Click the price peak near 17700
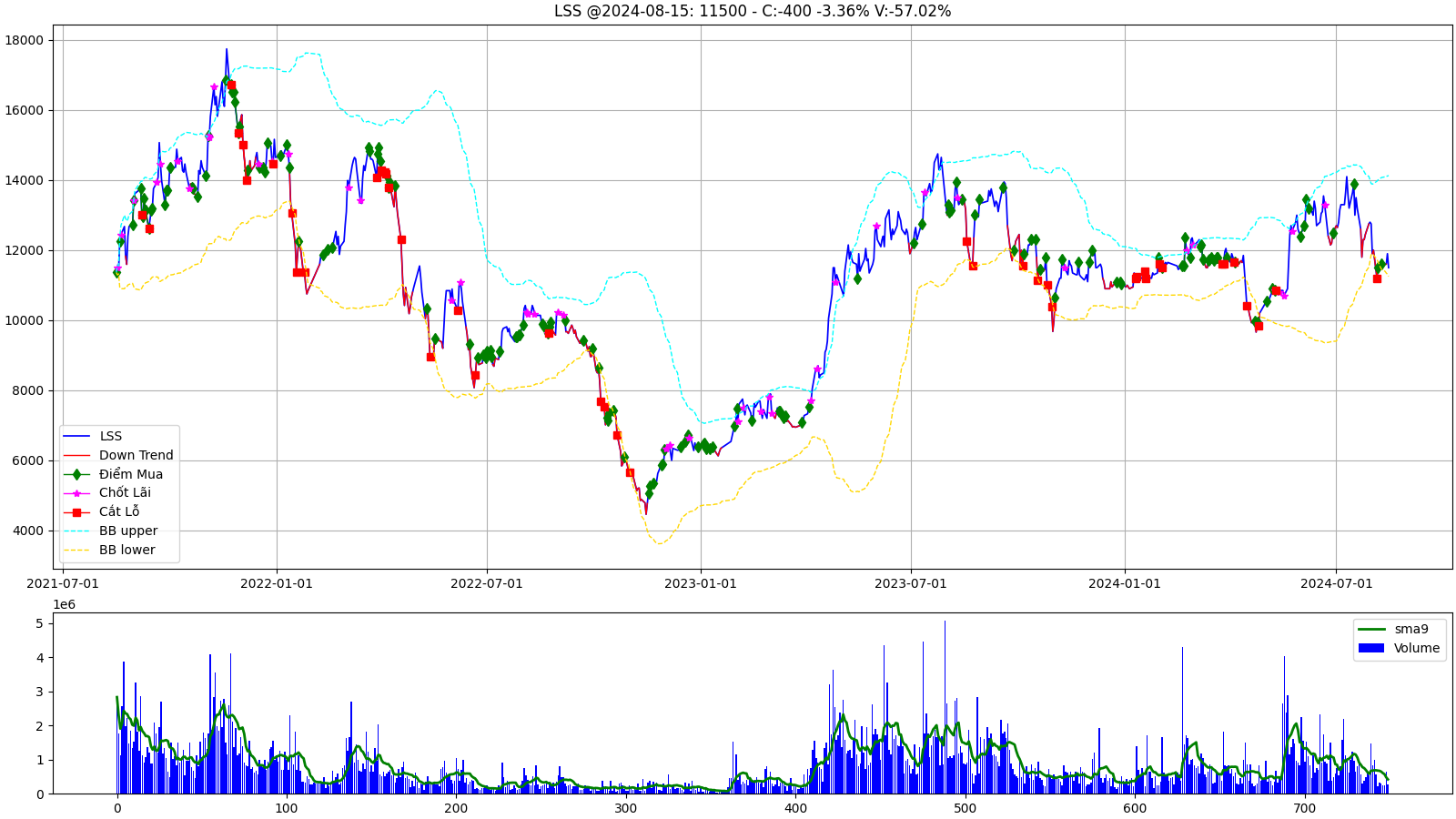This screenshot has height=819, width=1456. pos(227,50)
